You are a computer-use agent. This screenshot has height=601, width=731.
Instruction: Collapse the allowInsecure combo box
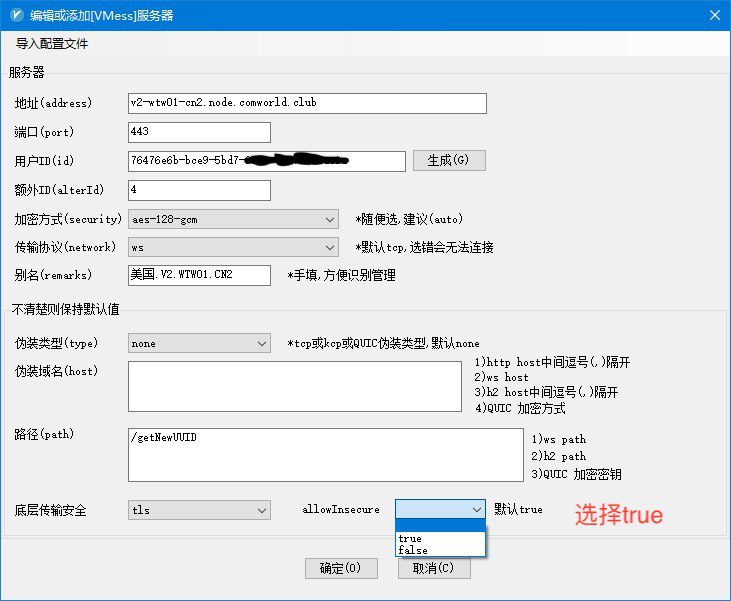(440, 509)
